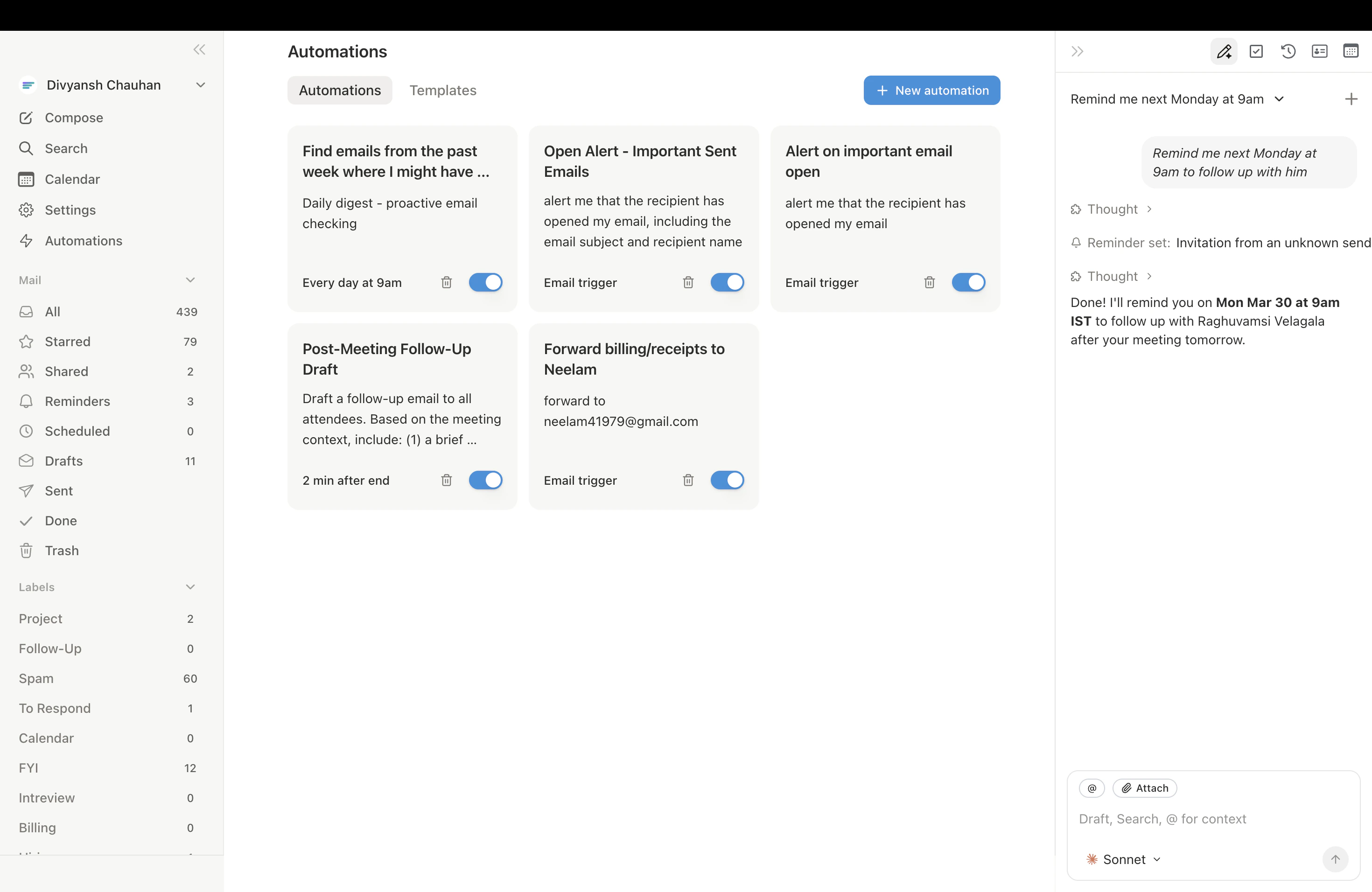The image size is (1372, 892).
Task: Open the Remind me next Monday chat dropdown
Action: coord(1280,99)
